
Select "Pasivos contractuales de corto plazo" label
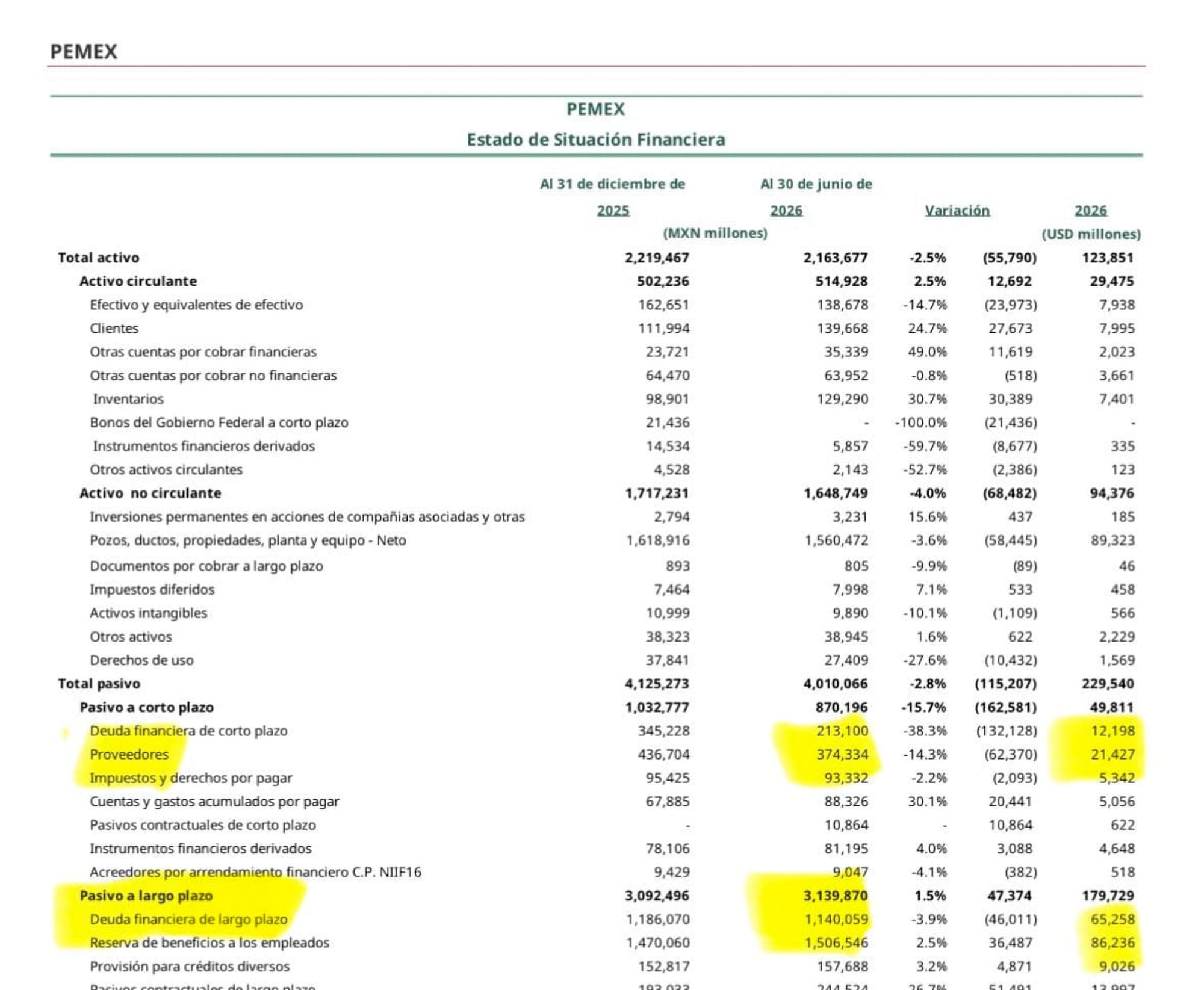coord(203,825)
